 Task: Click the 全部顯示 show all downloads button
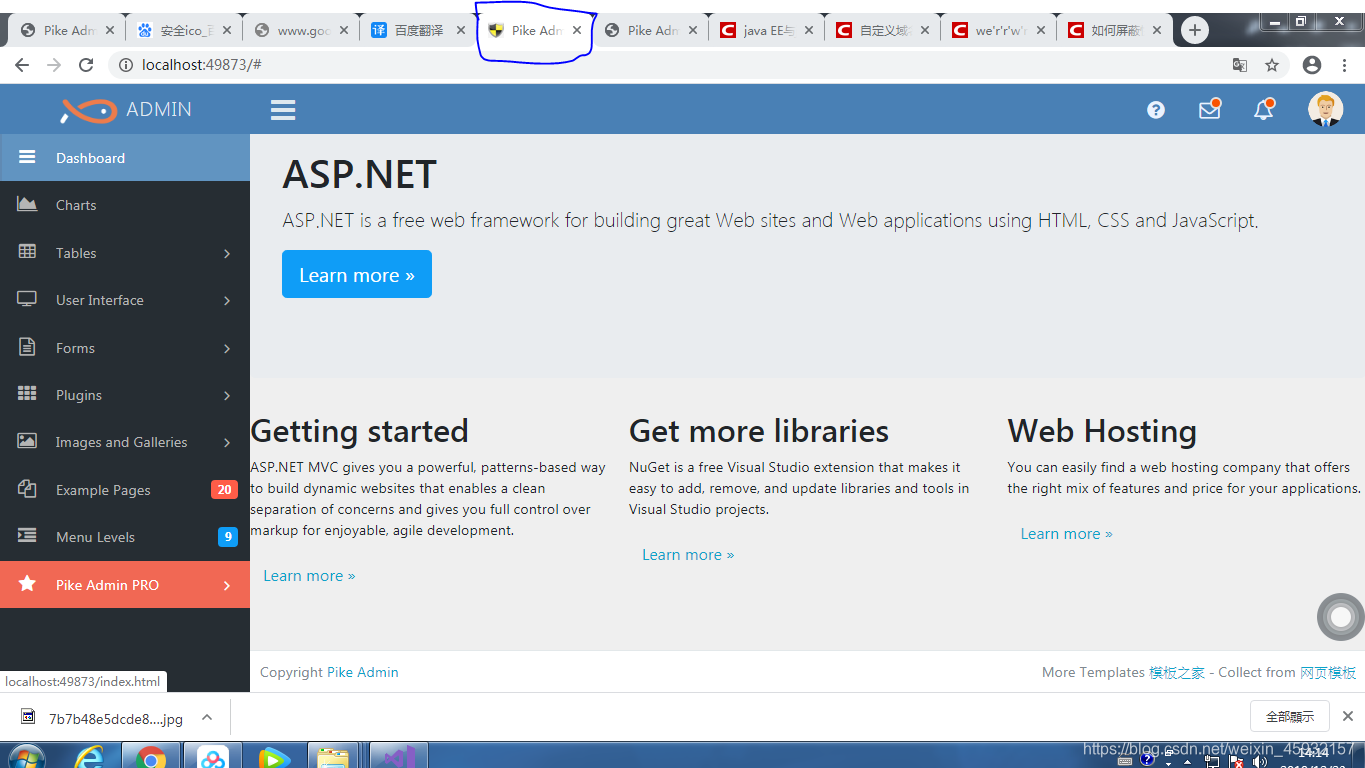[1290, 717]
